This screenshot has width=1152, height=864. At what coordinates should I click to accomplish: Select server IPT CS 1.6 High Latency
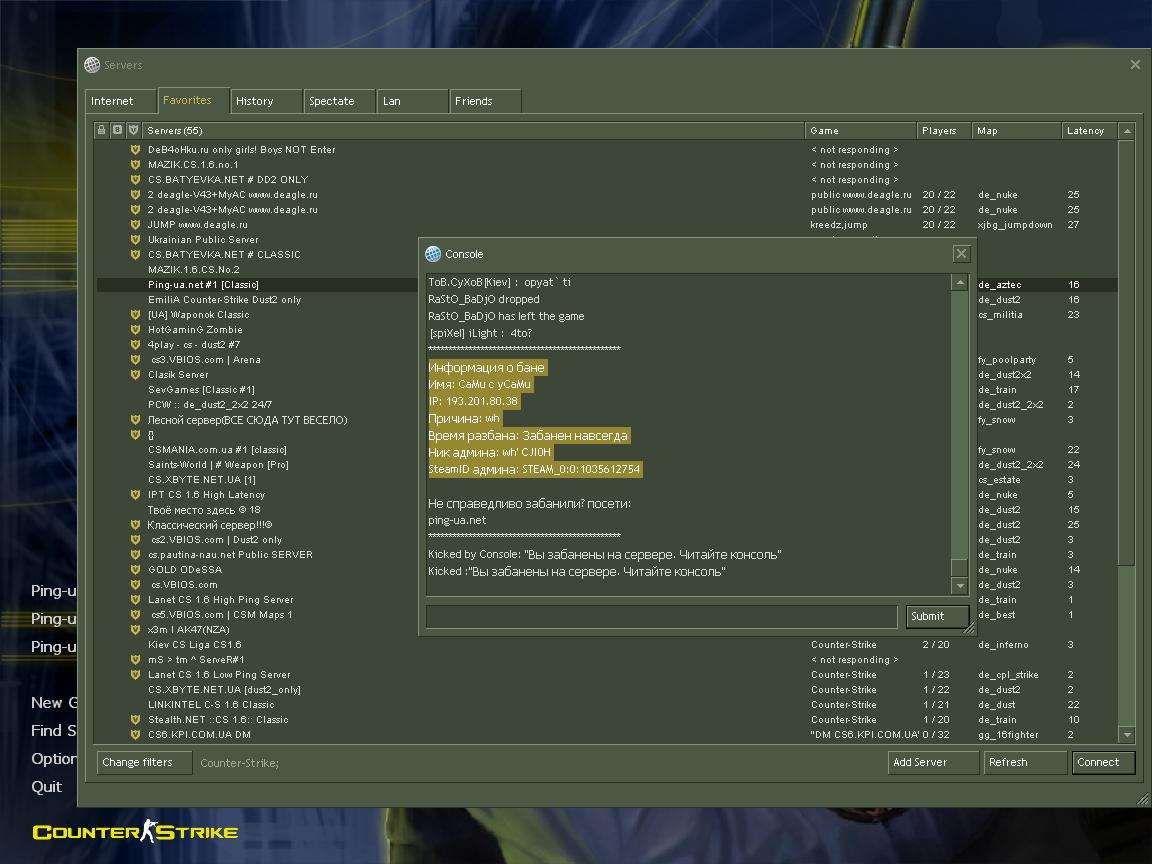coord(206,494)
